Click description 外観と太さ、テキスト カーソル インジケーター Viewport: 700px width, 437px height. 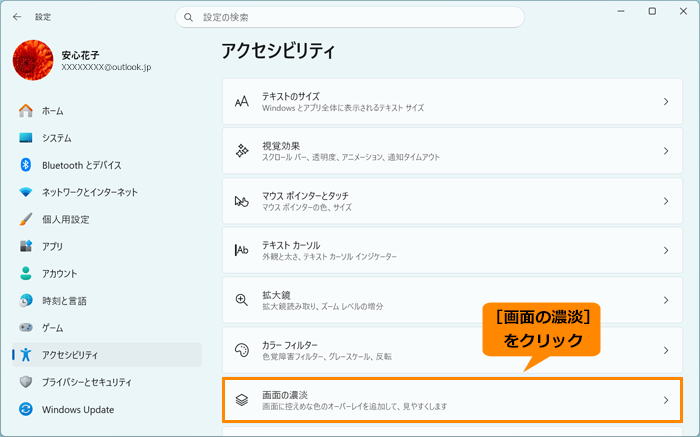[329, 257]
